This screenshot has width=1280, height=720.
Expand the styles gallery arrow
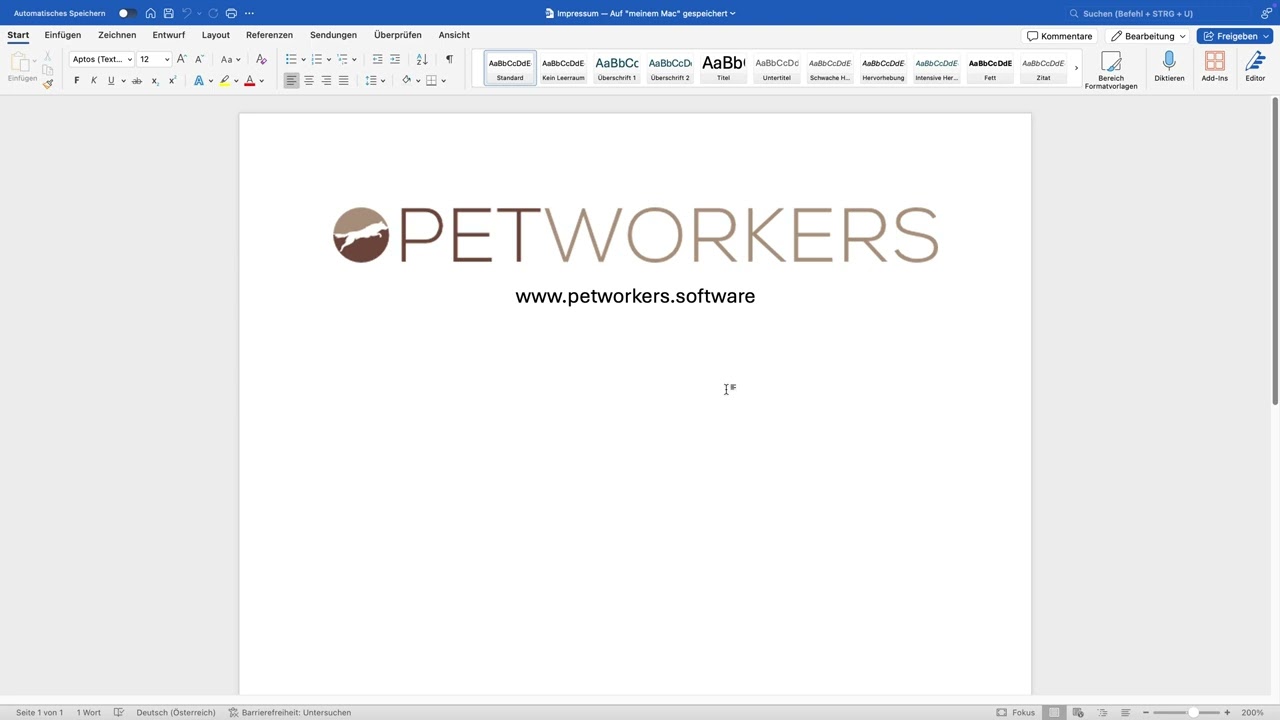click(x=1076, y=68)
